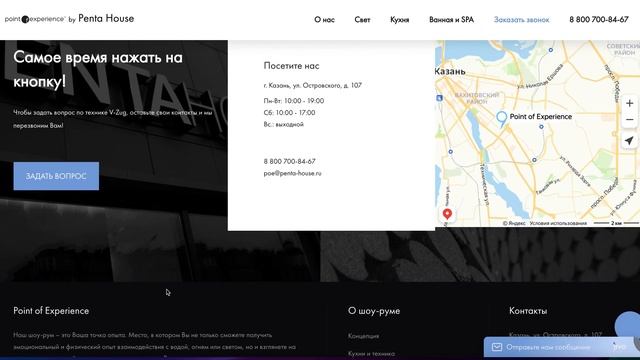Click the Посетите нас heading
This screenshot has height=360, width=640.
(291, 66)
